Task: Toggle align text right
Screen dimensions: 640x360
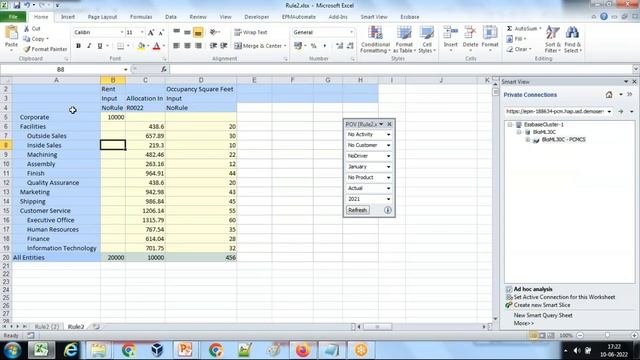Action: pos(198,46)
